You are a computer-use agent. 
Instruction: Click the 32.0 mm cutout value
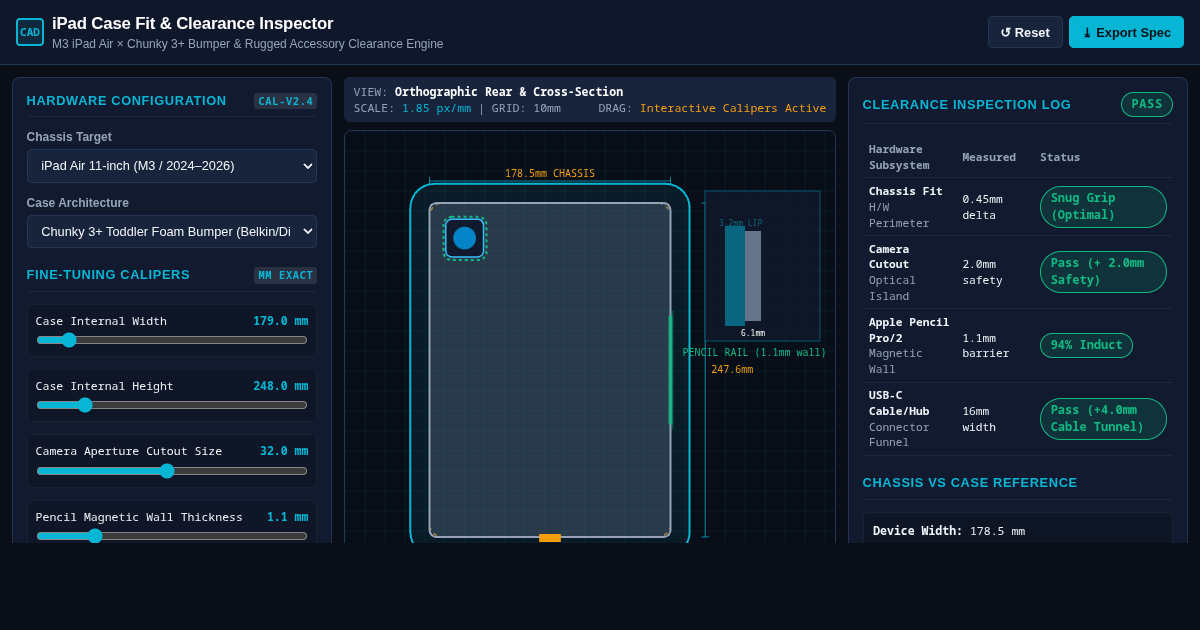point(284,451)
